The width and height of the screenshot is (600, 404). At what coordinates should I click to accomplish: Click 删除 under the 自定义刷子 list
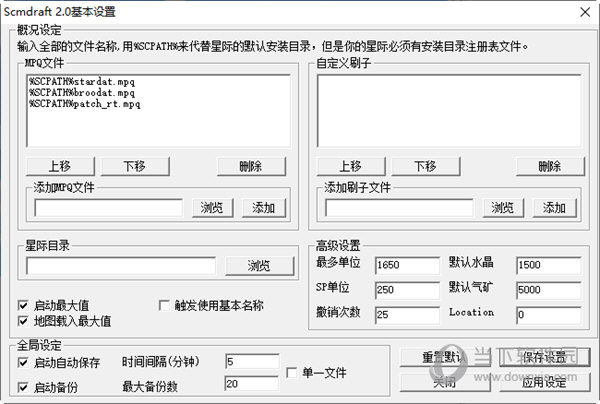click(550, 166)
